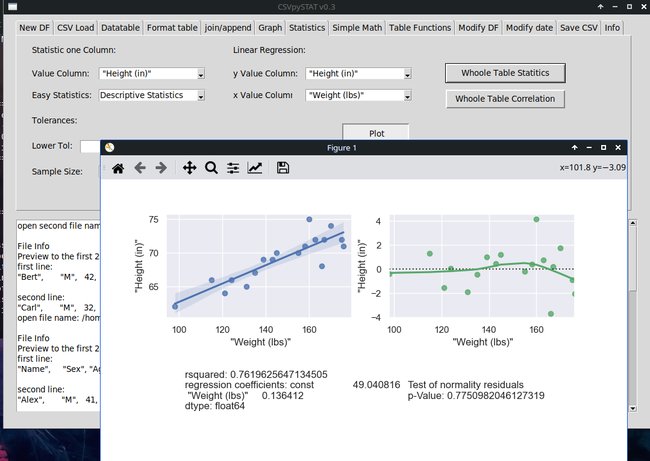Screen dimensions: 650x461
Task: Click the Figure 1 window icon
Action: coord(109,148)
